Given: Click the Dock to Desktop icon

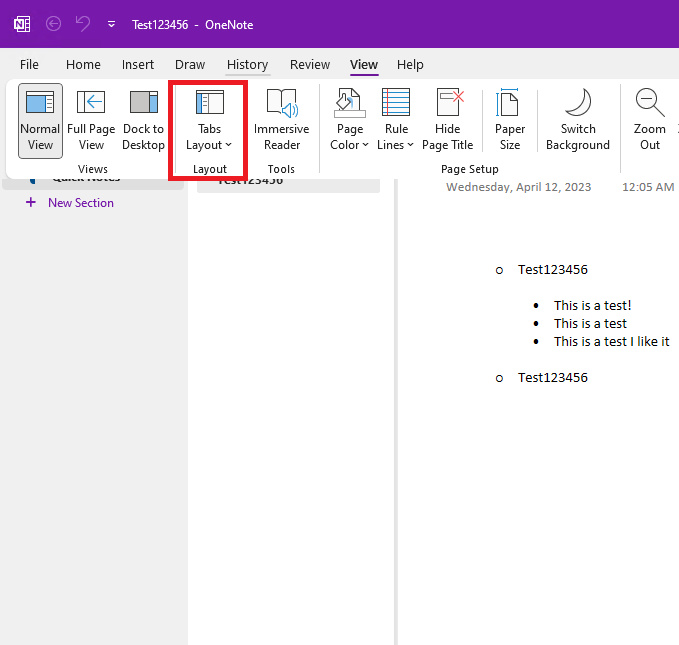Looking at the screenshot, I should [144, 103].
